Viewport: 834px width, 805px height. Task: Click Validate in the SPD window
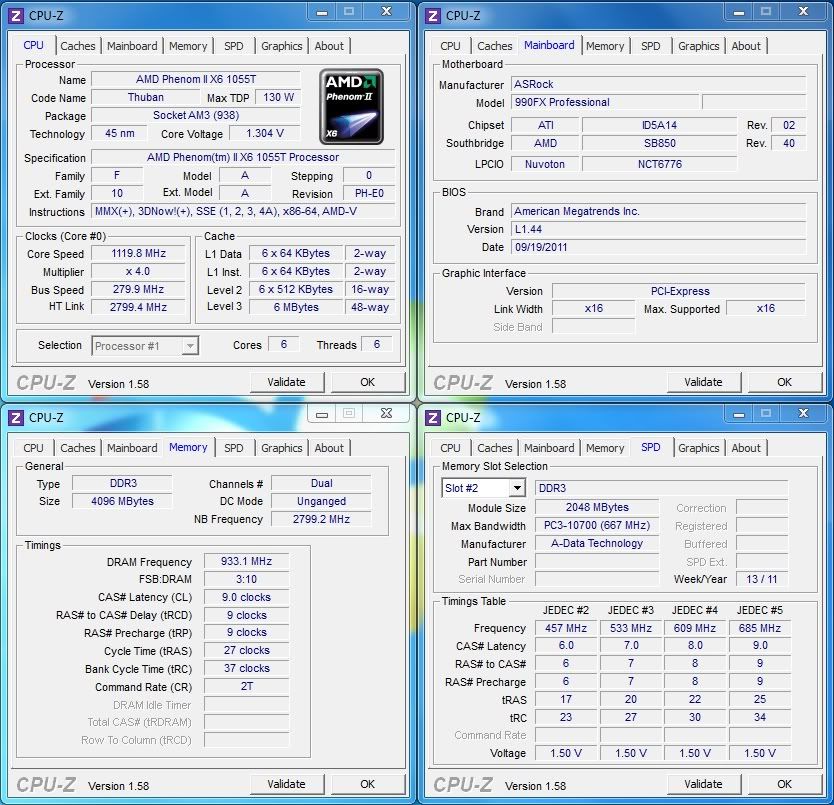(x=703, y=784)
